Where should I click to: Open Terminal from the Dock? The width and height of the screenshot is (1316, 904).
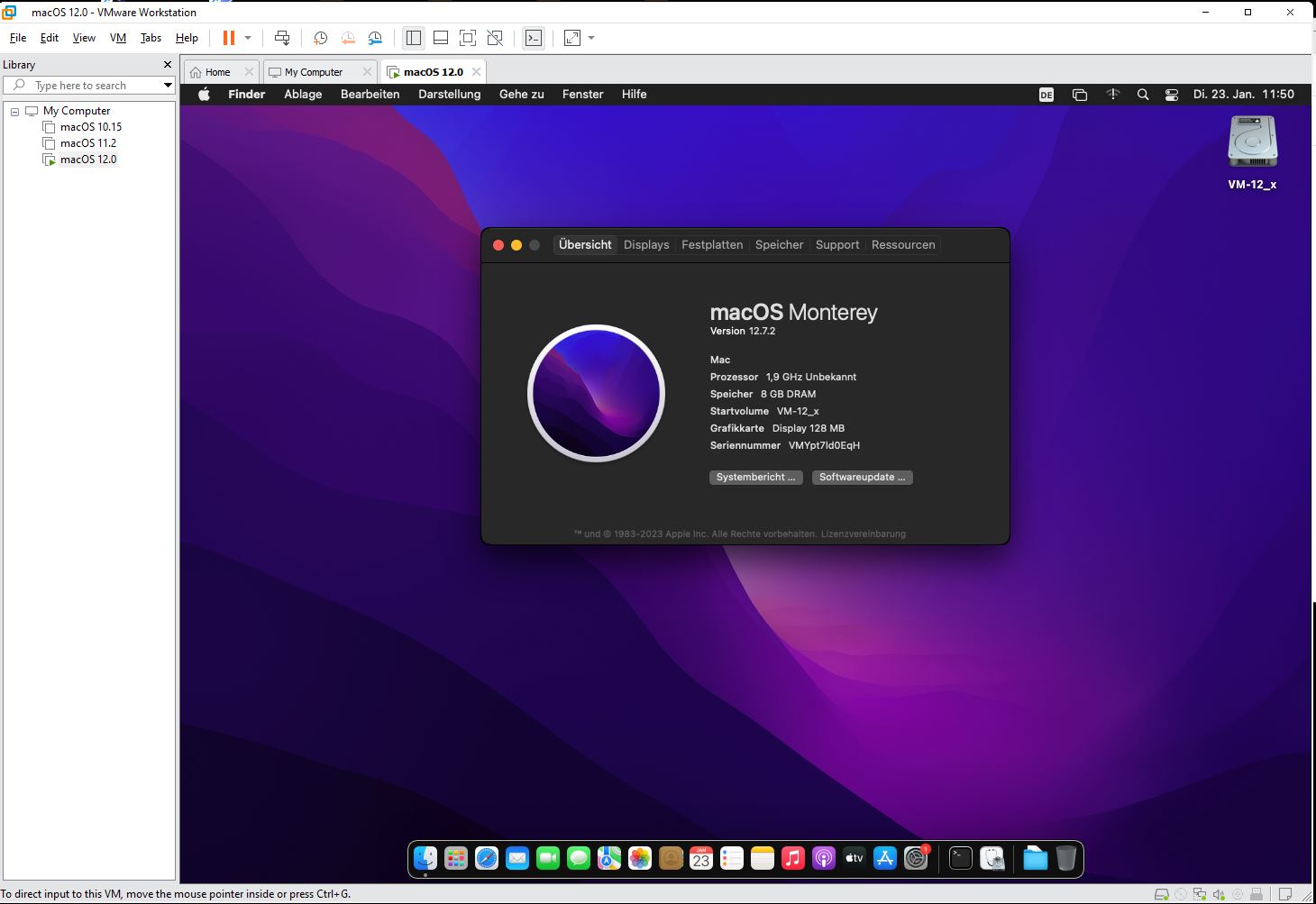pos(961,858)
